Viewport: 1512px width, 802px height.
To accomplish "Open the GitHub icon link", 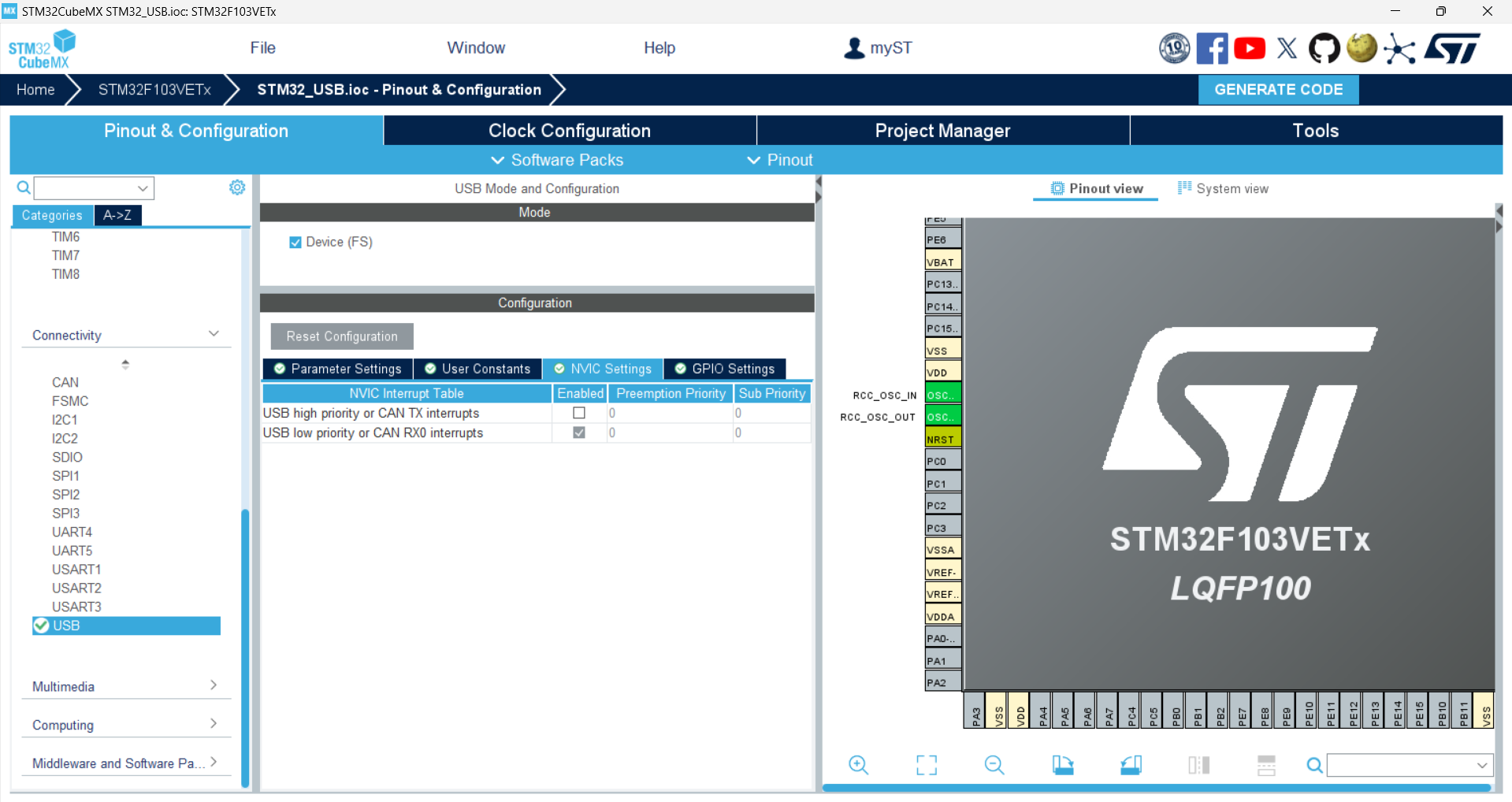I will (x=1324, y=48).
